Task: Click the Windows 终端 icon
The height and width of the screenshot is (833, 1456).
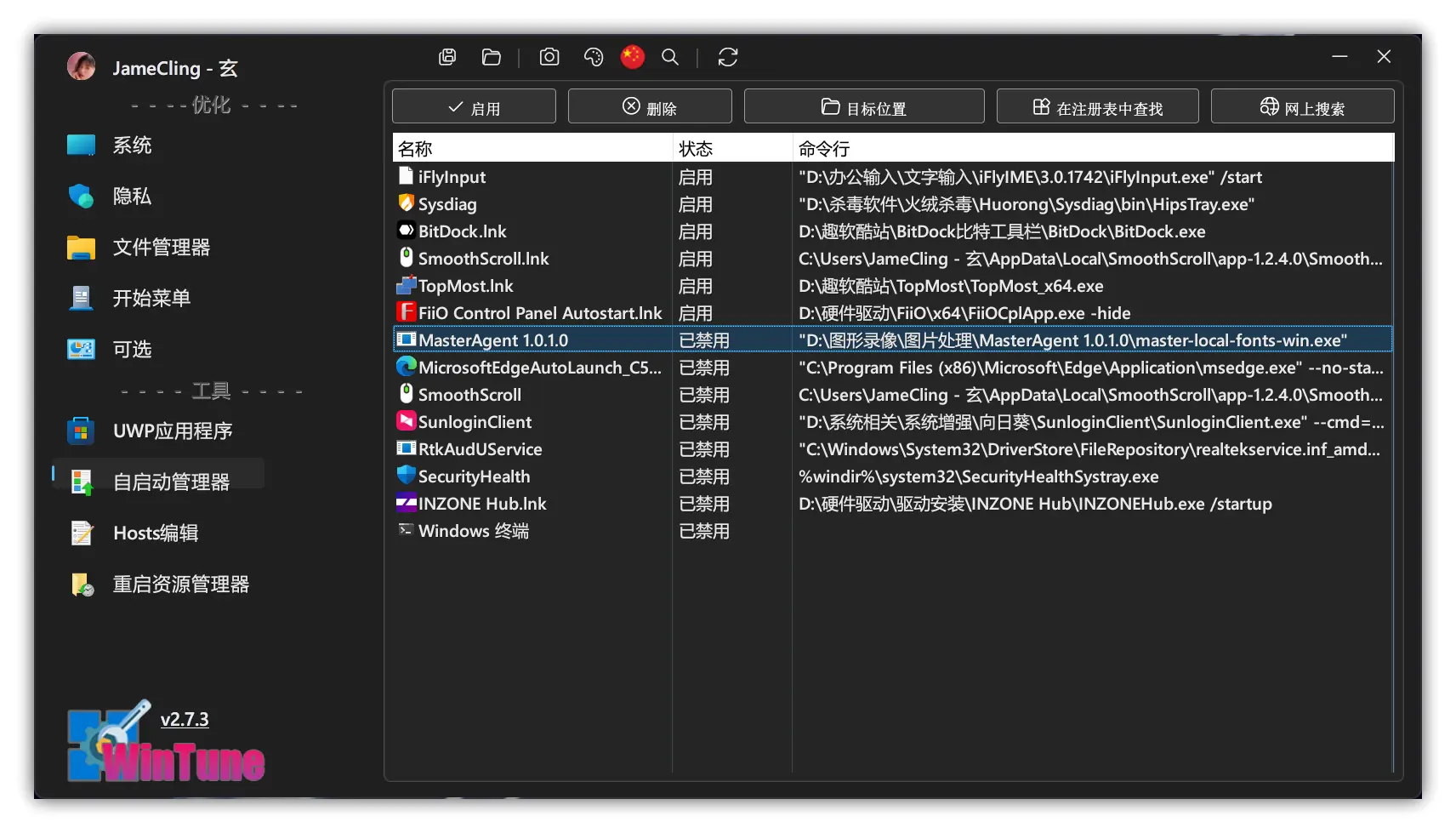Action: (406, 529)
